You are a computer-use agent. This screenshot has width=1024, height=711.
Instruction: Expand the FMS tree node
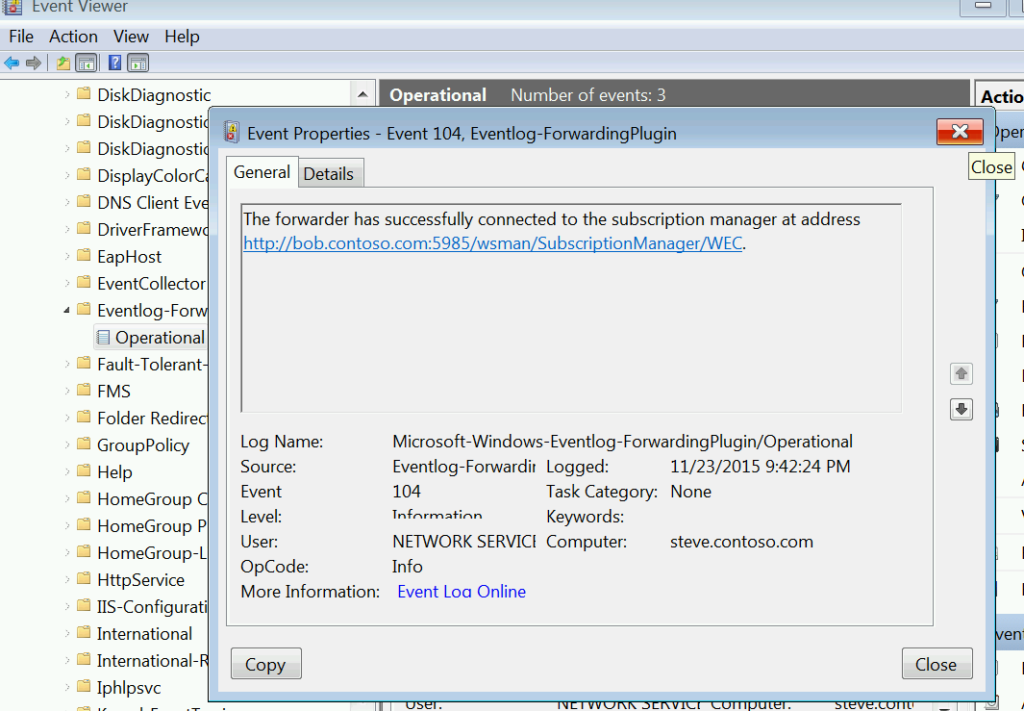click(67, 391)
